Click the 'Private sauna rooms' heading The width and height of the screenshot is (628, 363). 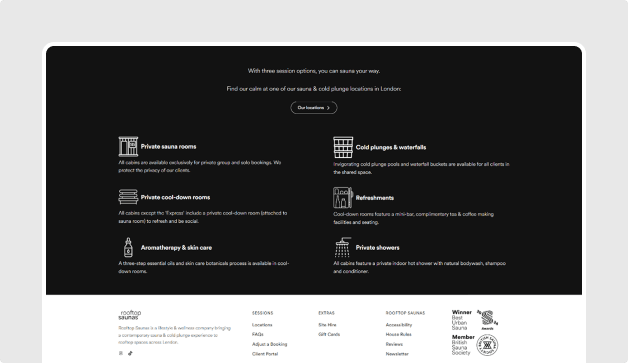pyautogui.click(x=168, y=147)
